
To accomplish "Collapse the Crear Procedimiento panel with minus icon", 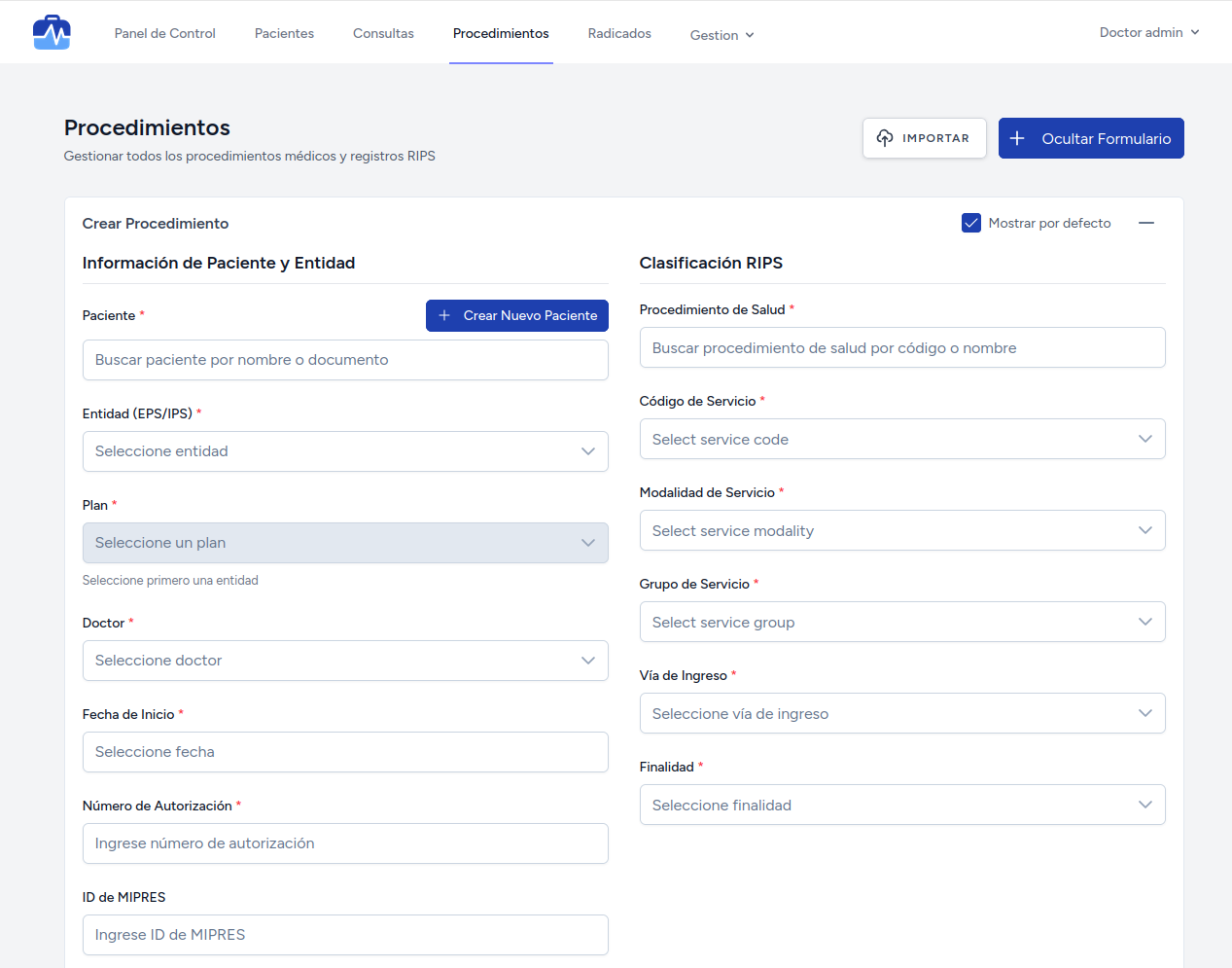I will click(x=1146, y=223).
